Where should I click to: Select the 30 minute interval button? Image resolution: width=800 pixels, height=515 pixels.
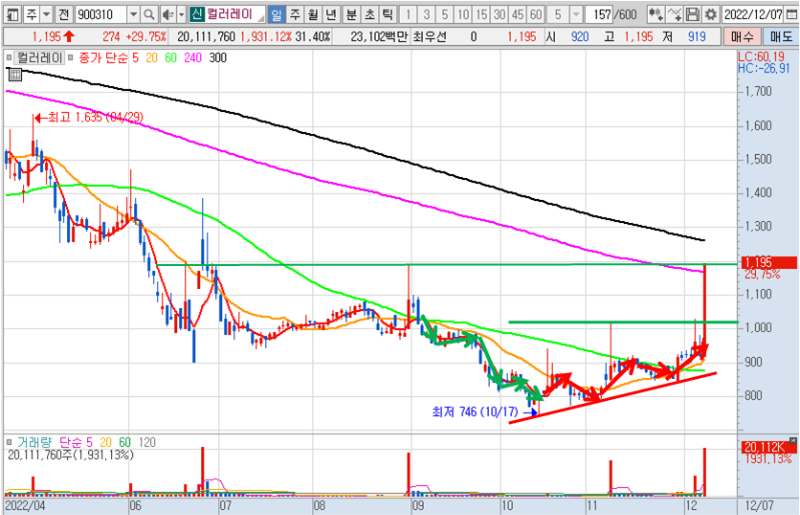tap(499, 15)
